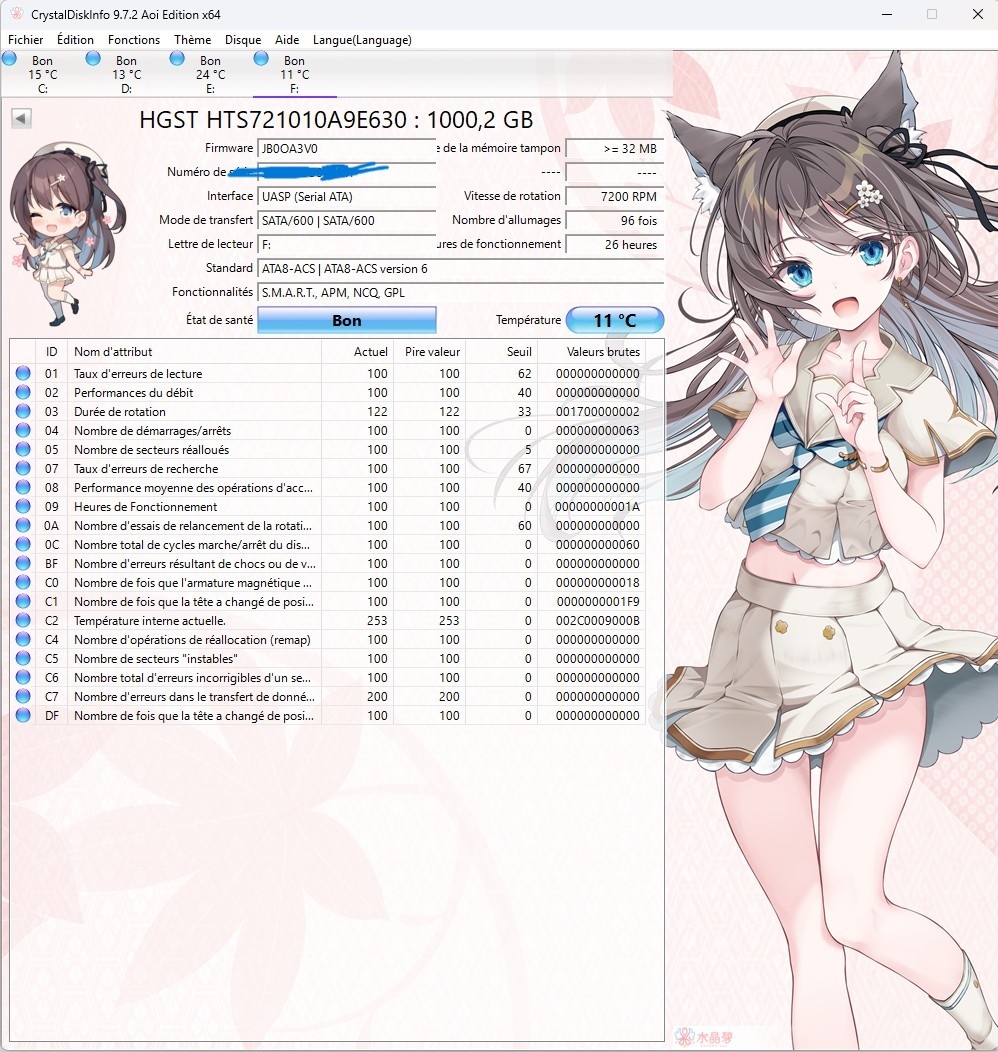Click the CrystalDiskInfo app icon in title bar

15,15
